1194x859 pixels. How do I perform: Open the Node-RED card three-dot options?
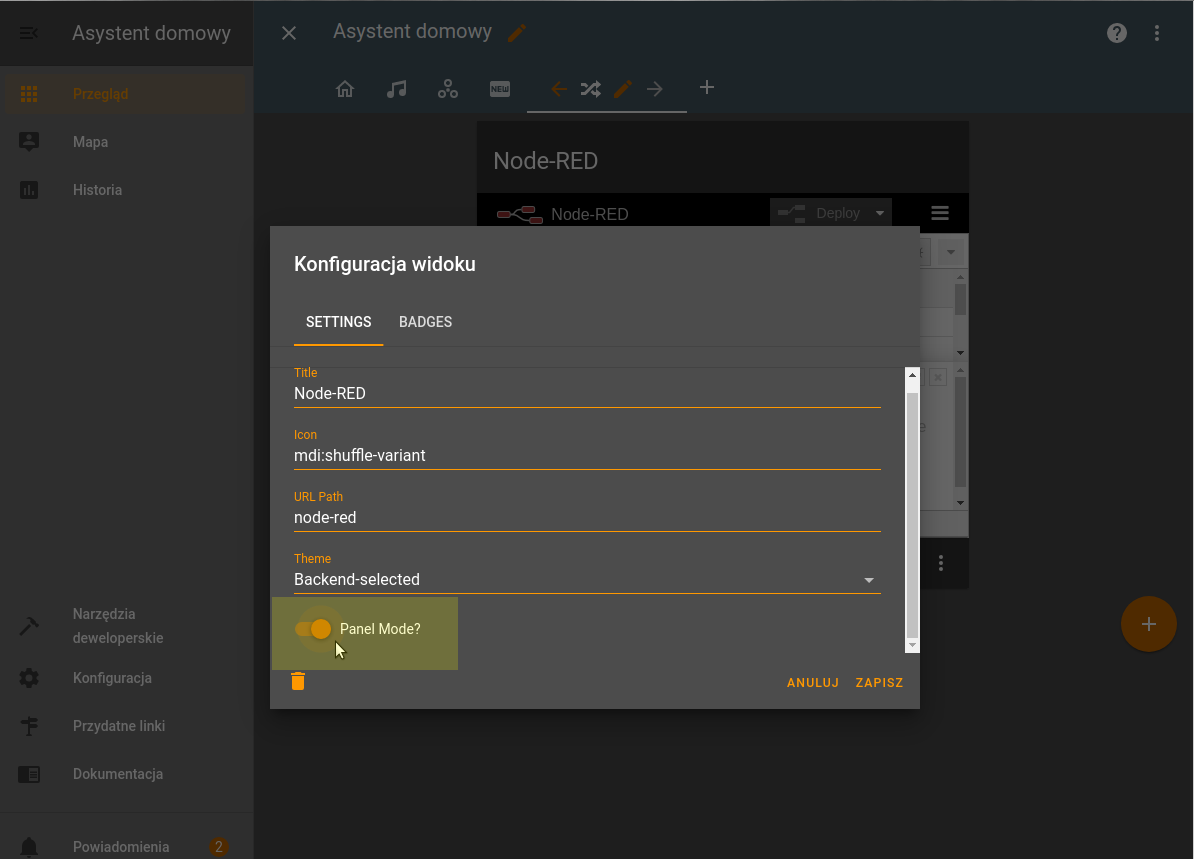tap(941, 563)
